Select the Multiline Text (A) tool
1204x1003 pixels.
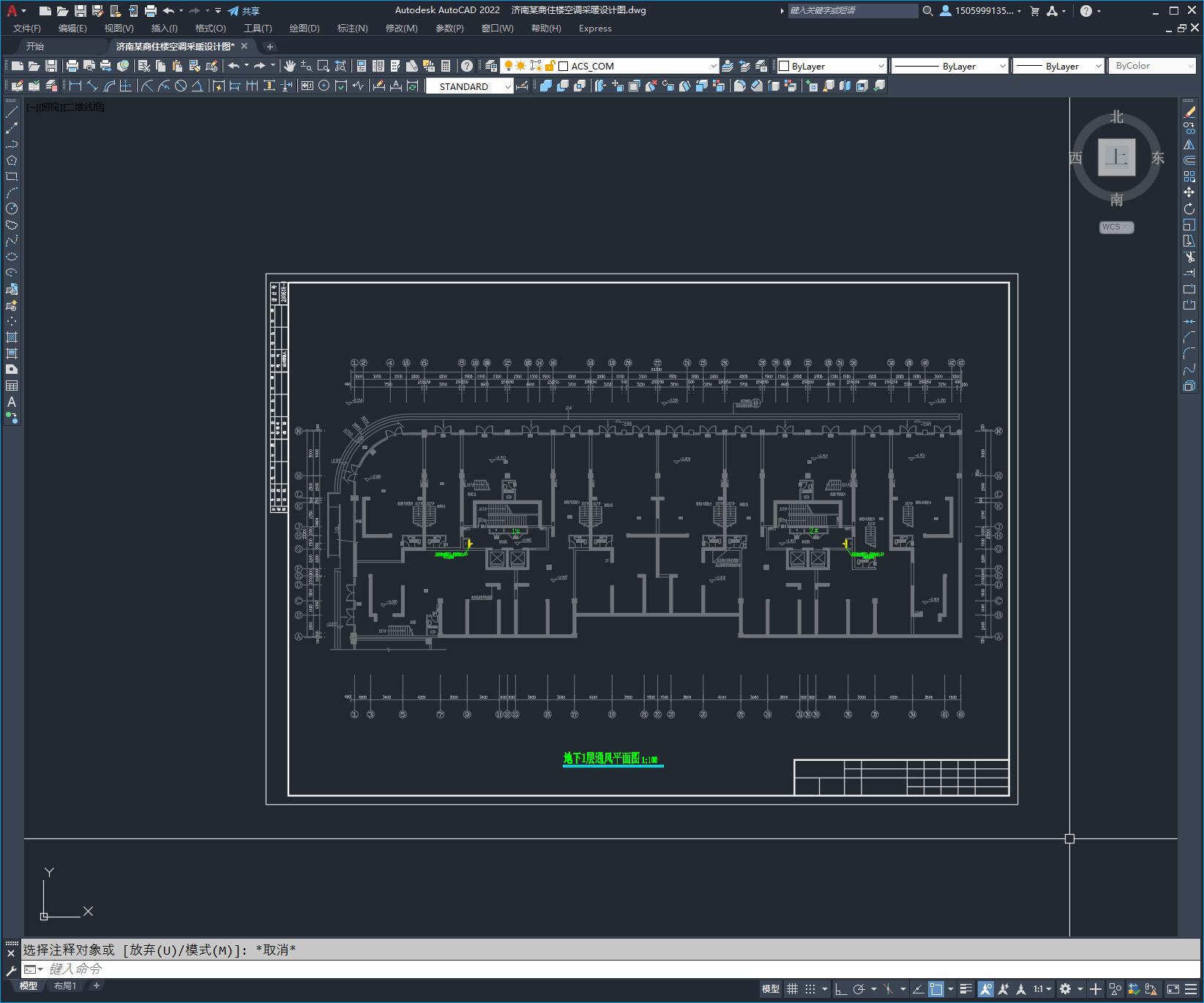(11, 402)
